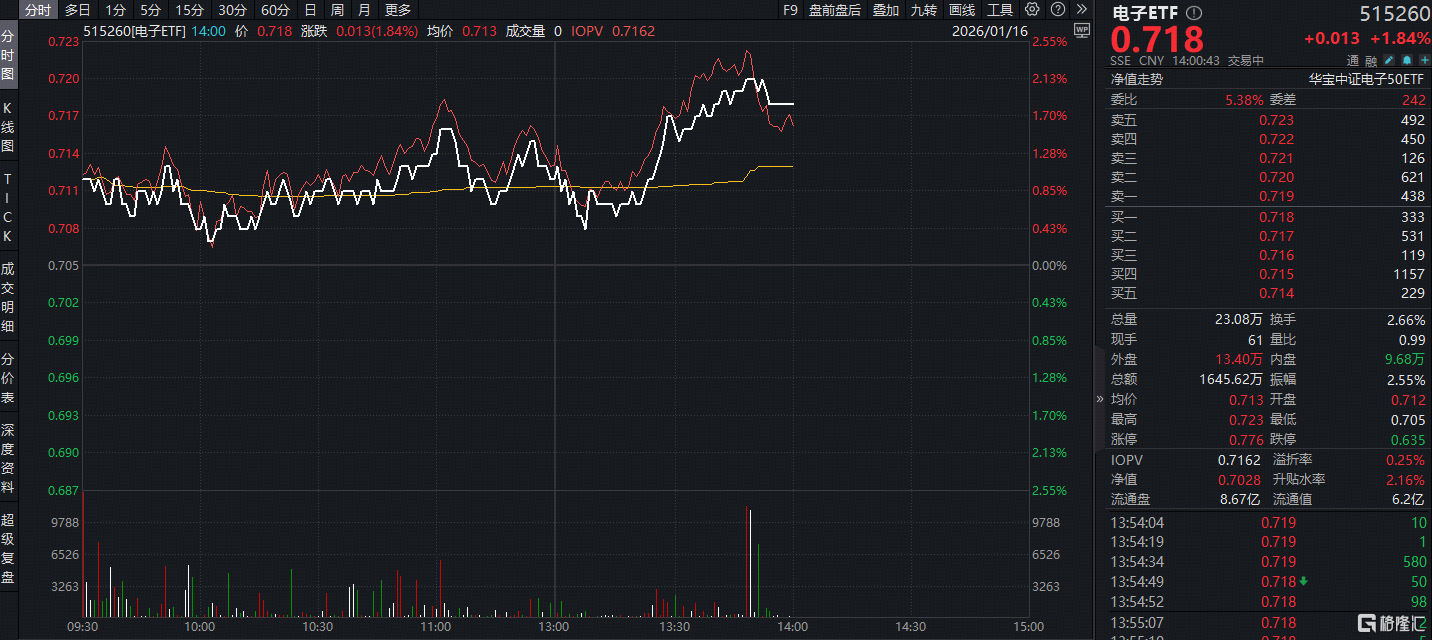Switch to the 多日 tab
Image resolution: width=1432 pixels, height=640 pixels.
pyautogui.click(x=77, y=10)
